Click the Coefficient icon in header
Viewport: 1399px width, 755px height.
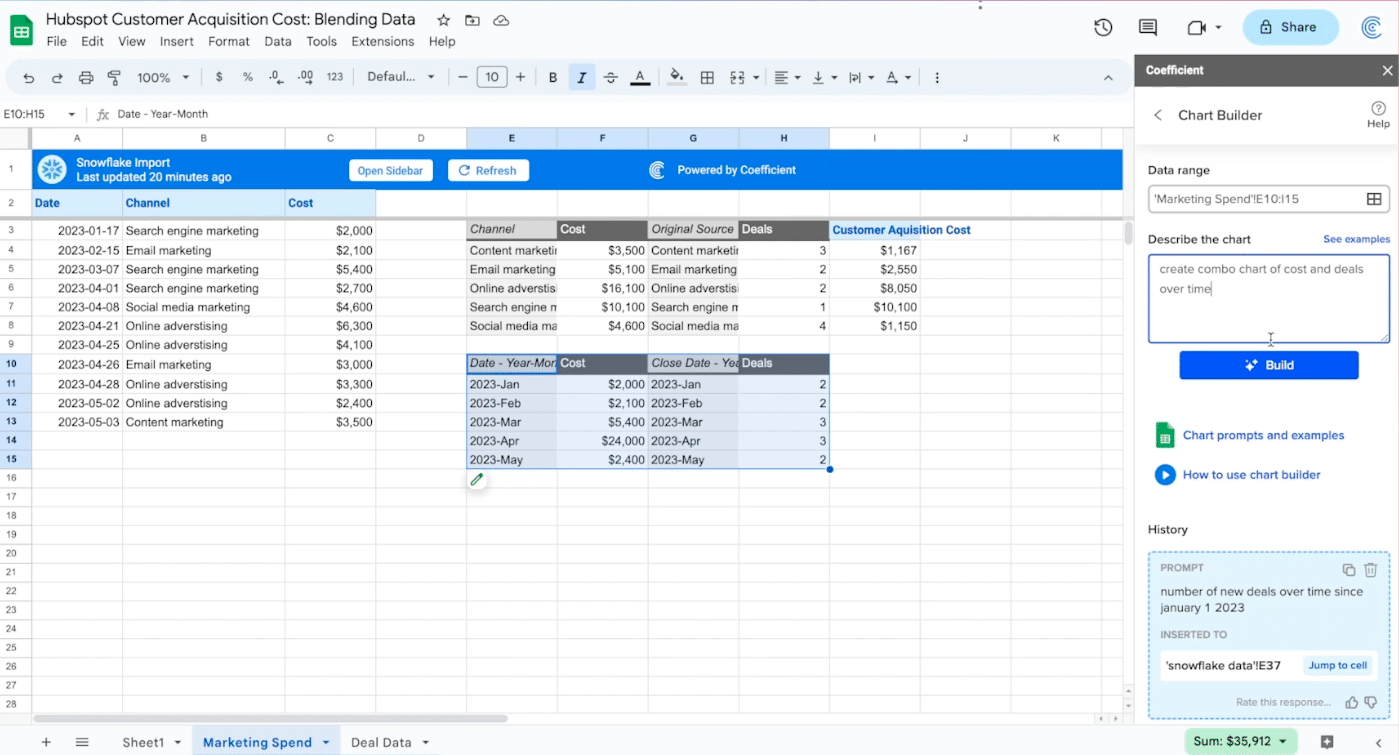tap(1372, 27)
